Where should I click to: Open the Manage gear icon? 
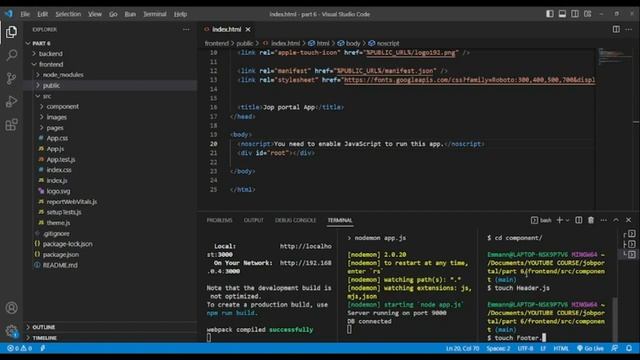coord(11,331)
